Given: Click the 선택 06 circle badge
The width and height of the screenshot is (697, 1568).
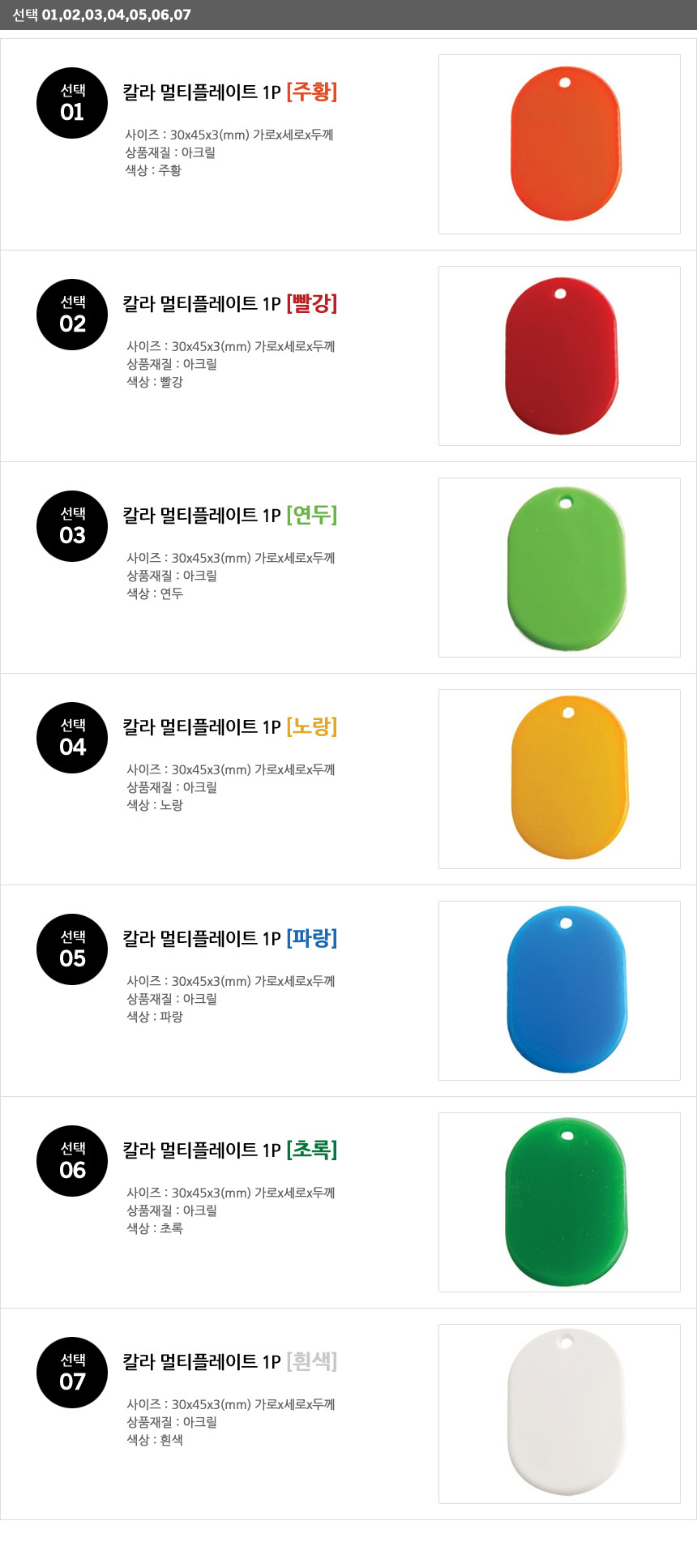Looking at the screenshot, I should tap(72, 1161).
